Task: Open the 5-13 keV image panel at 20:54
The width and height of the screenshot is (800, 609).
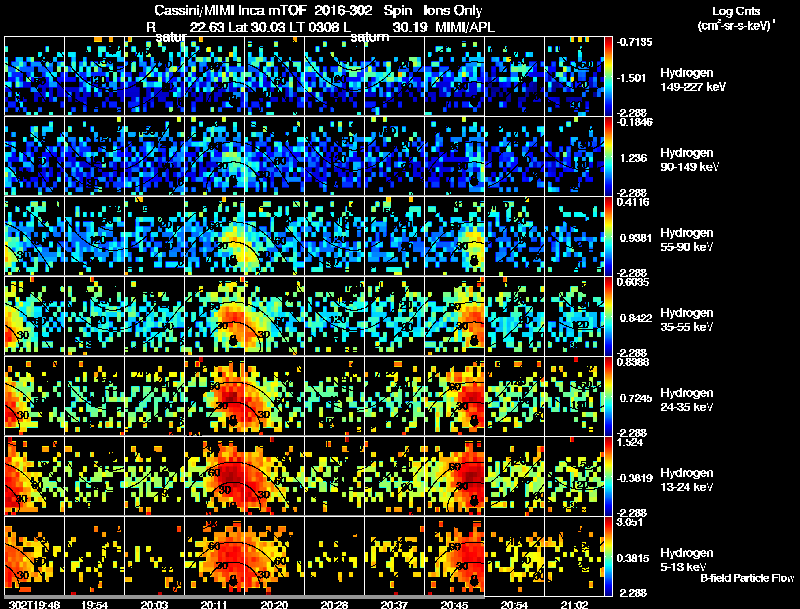Action: coord(514,556)
